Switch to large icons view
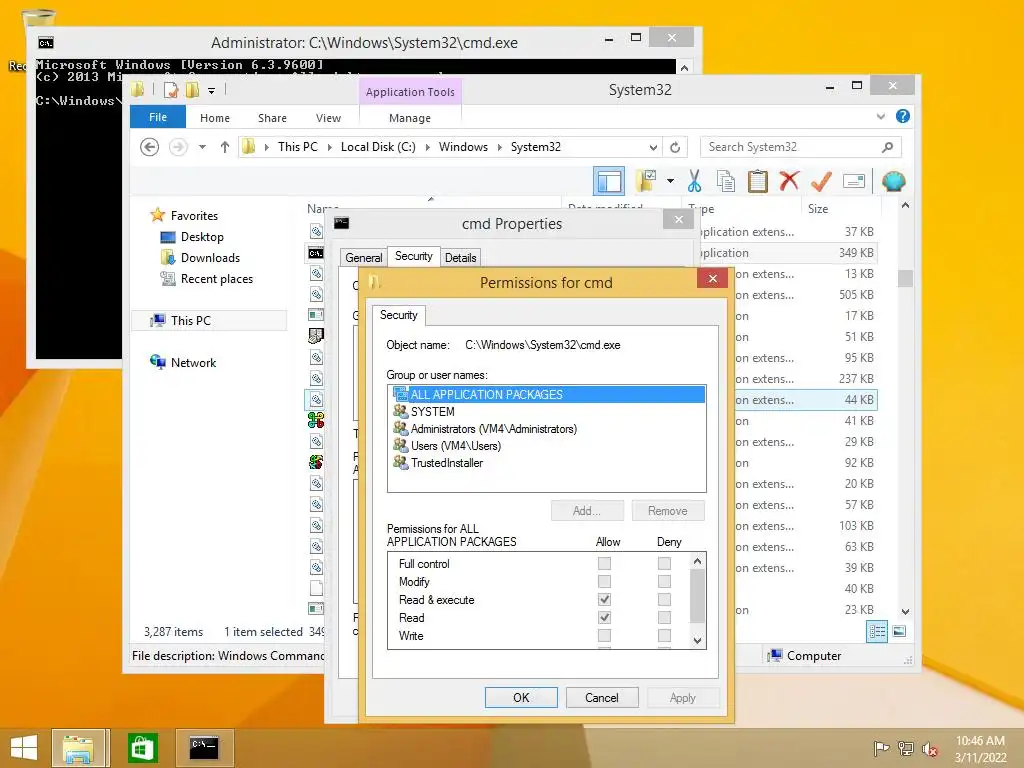 tap(899, 632)
